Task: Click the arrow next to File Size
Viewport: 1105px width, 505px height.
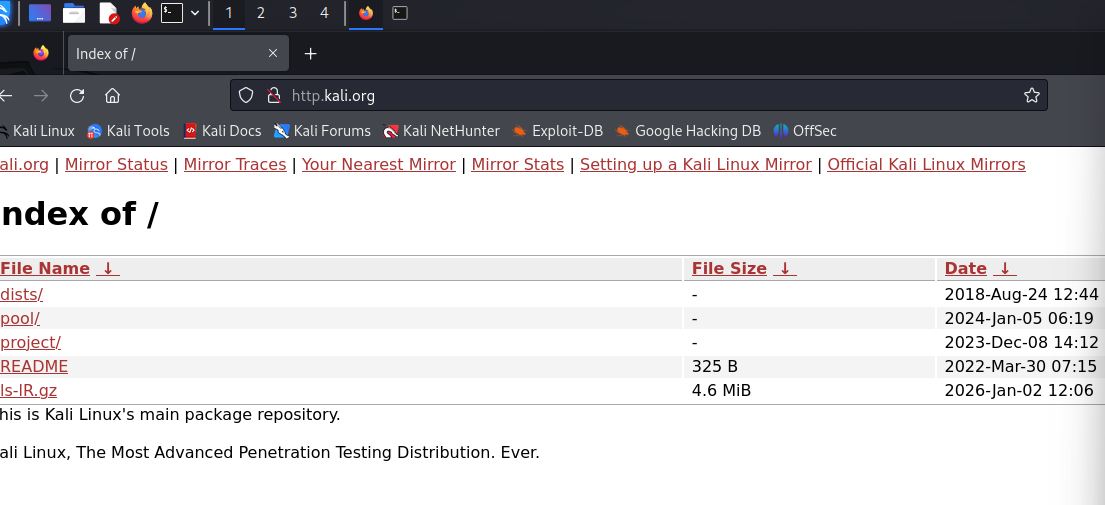Action: click(x=784, y=269)
